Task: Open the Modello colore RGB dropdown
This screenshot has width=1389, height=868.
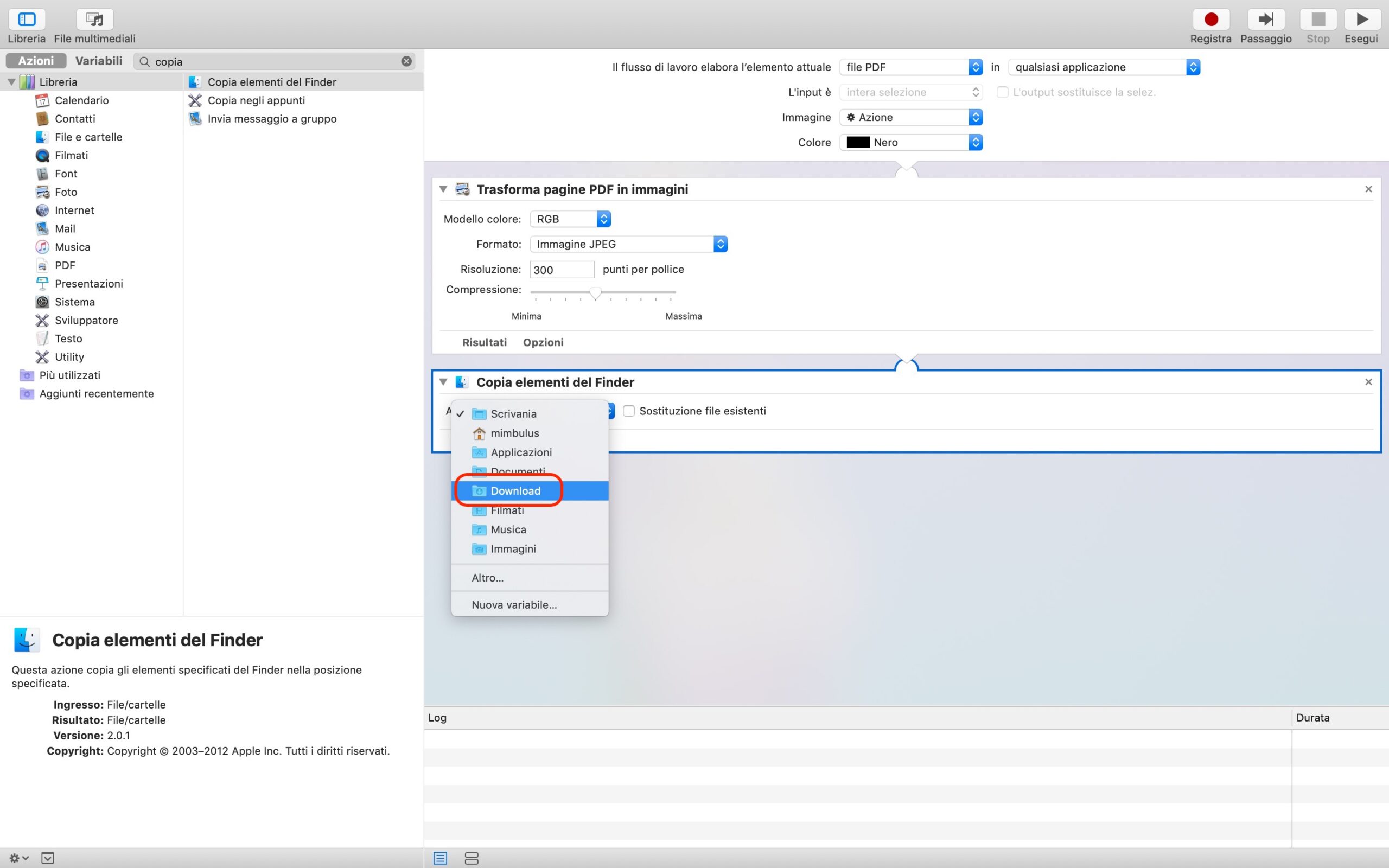Action: point(570,219)
